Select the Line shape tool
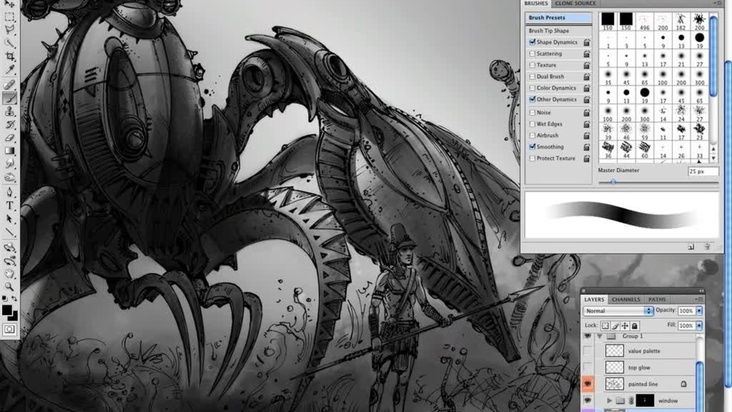This screenshot has width=732, height=412. [9, 232]
